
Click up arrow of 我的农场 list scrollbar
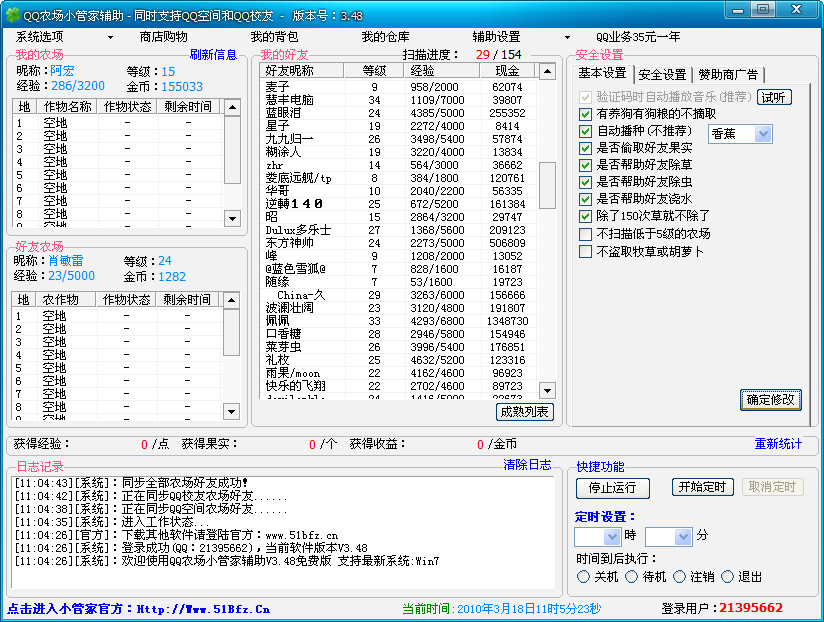point(232,107)
